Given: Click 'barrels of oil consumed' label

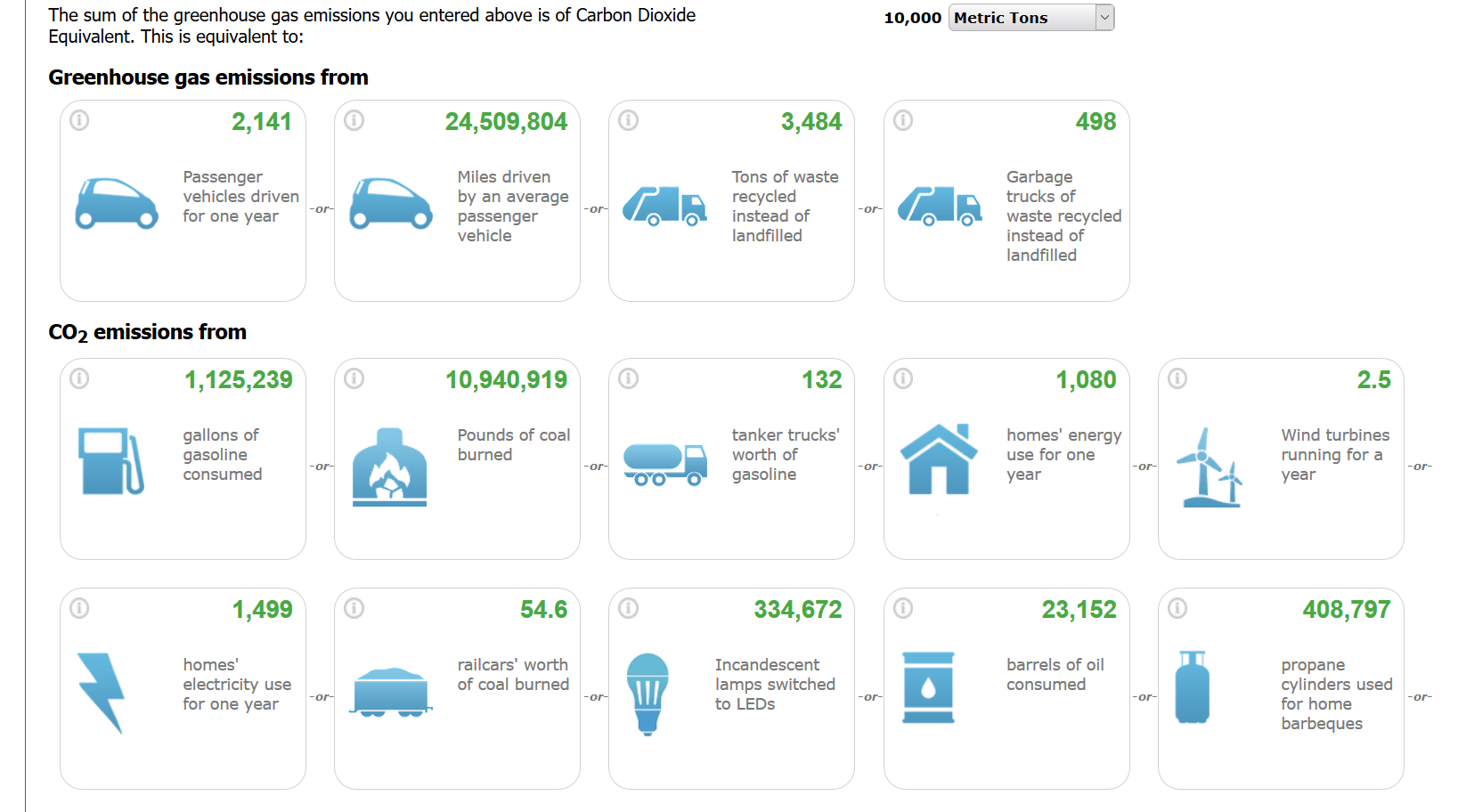Looking at the screenshot, I should pyautogui.click(x=1055, y=675).
